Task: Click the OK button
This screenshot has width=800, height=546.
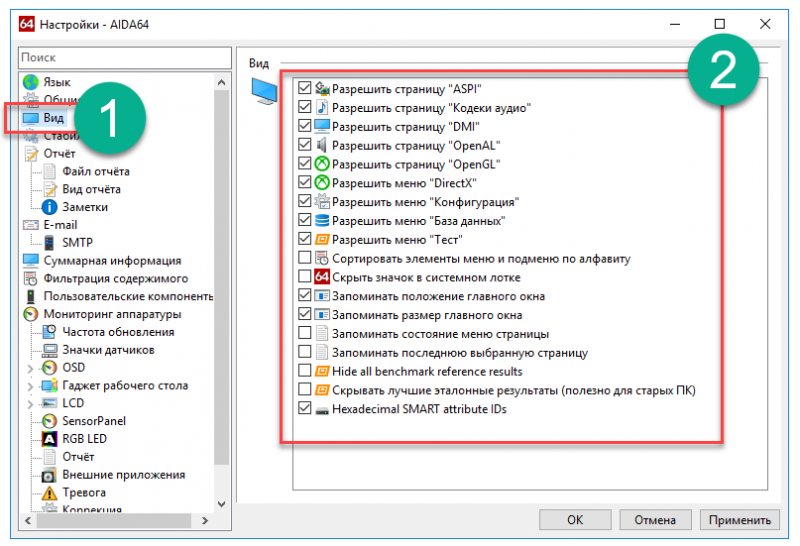Action: 575,519
